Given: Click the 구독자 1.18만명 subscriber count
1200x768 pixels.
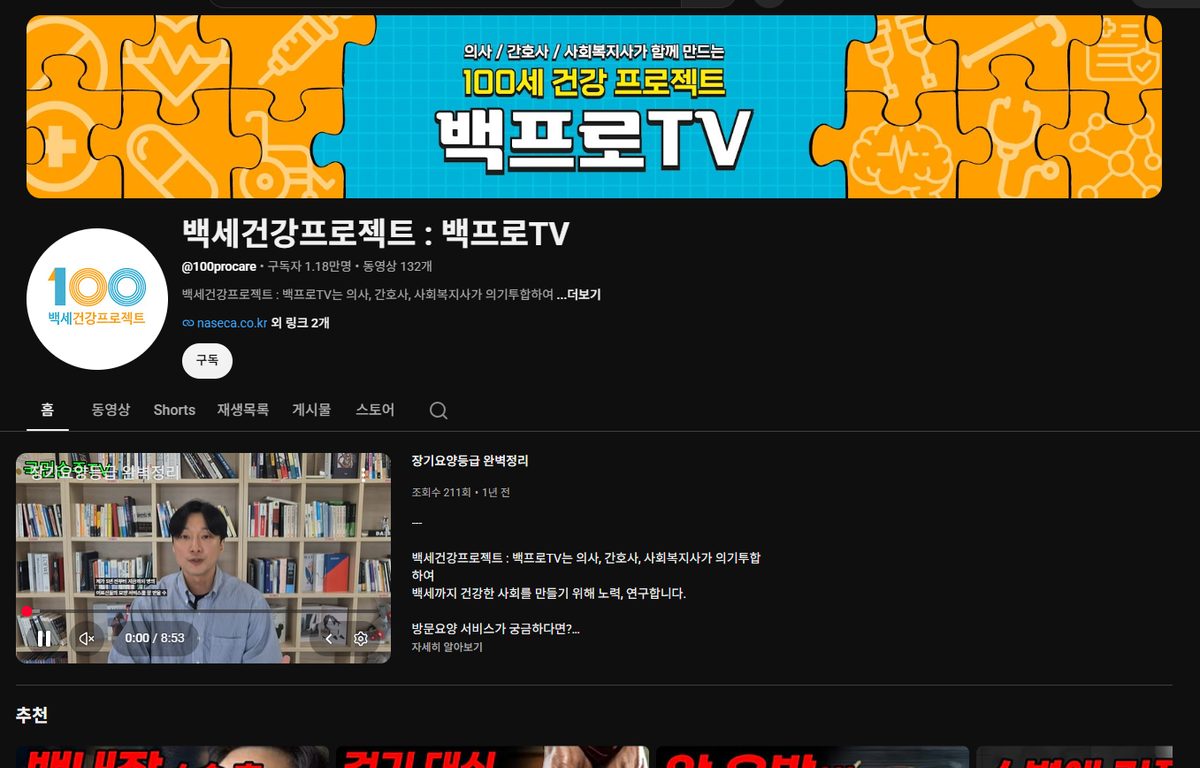Looking at the screenshot, I should pyautogui.click(x=309, y=267).
